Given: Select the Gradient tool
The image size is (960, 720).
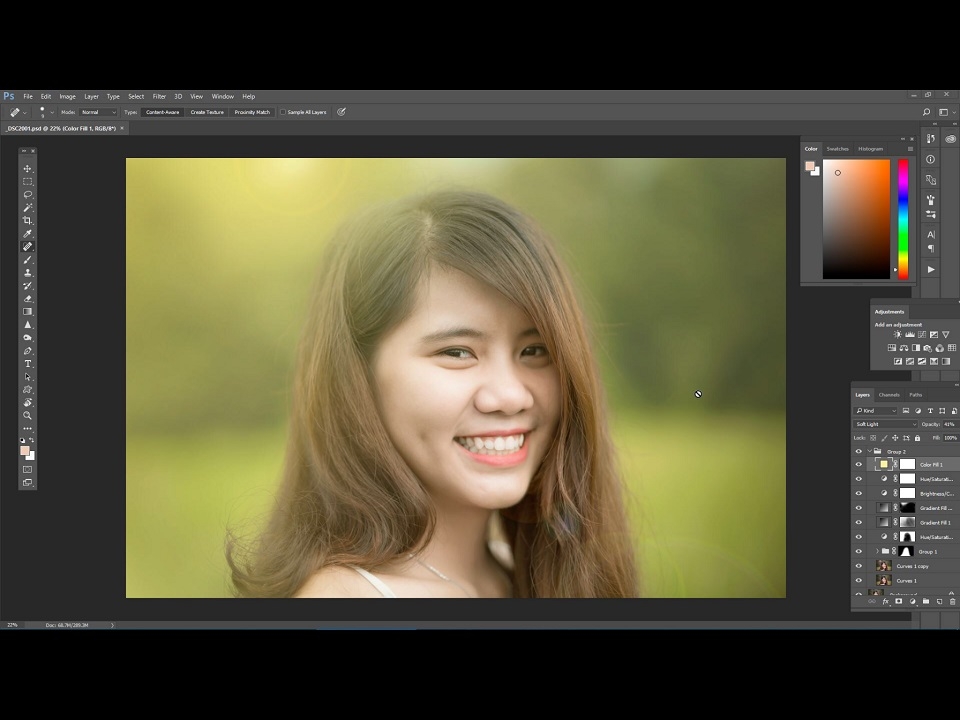Looking at the screenshot, I should 28,312.
